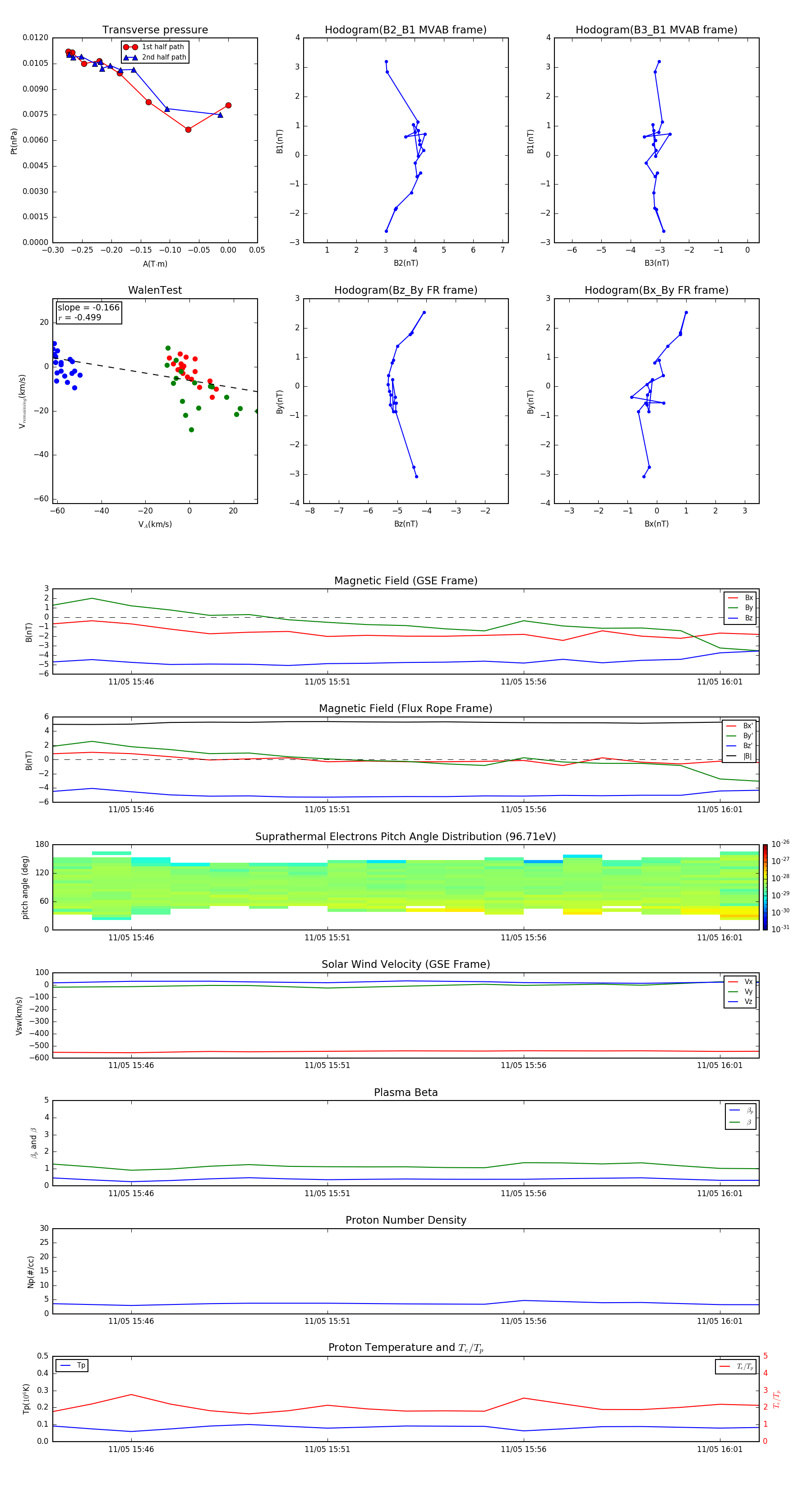
Task: Select the "1st half path" legend entry
Action: pyautogui.click(x=154, y=47)
